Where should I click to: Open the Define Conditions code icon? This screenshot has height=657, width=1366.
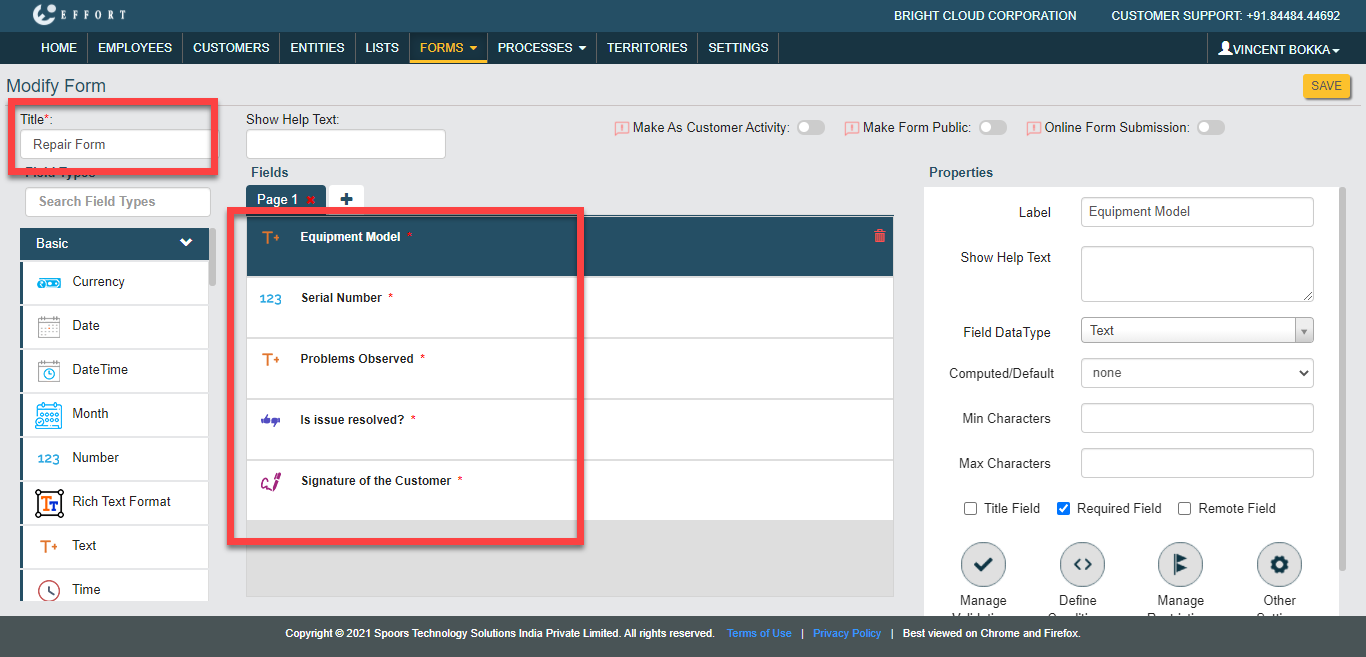[x=1081, y=564]
